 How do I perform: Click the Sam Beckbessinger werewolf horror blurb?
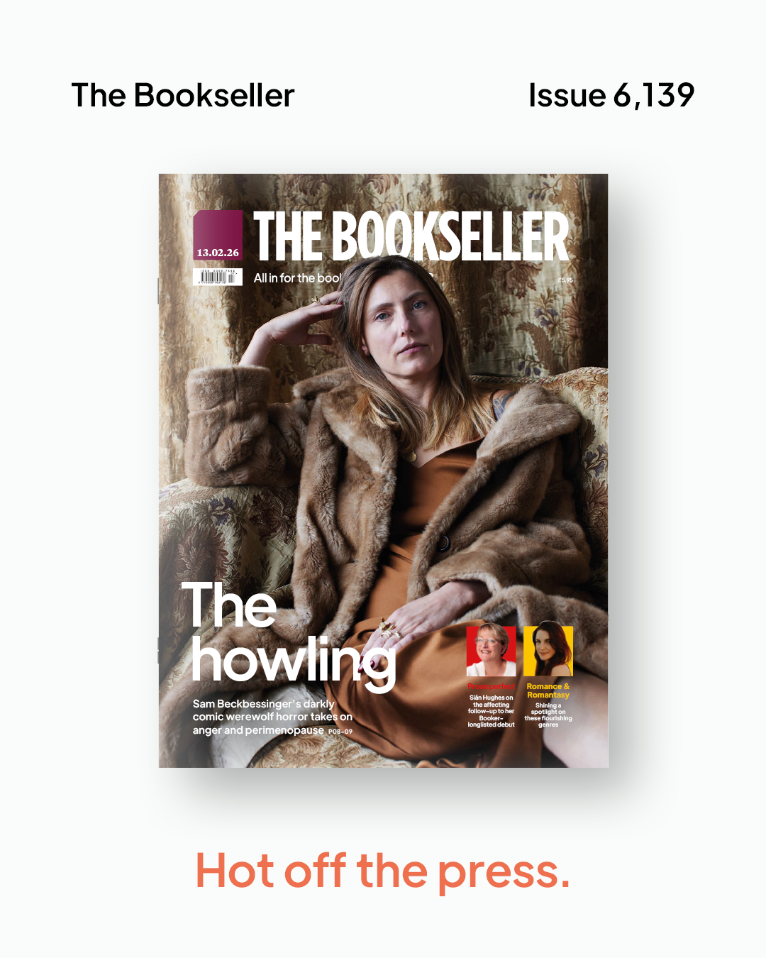click(x=272, y=717)
